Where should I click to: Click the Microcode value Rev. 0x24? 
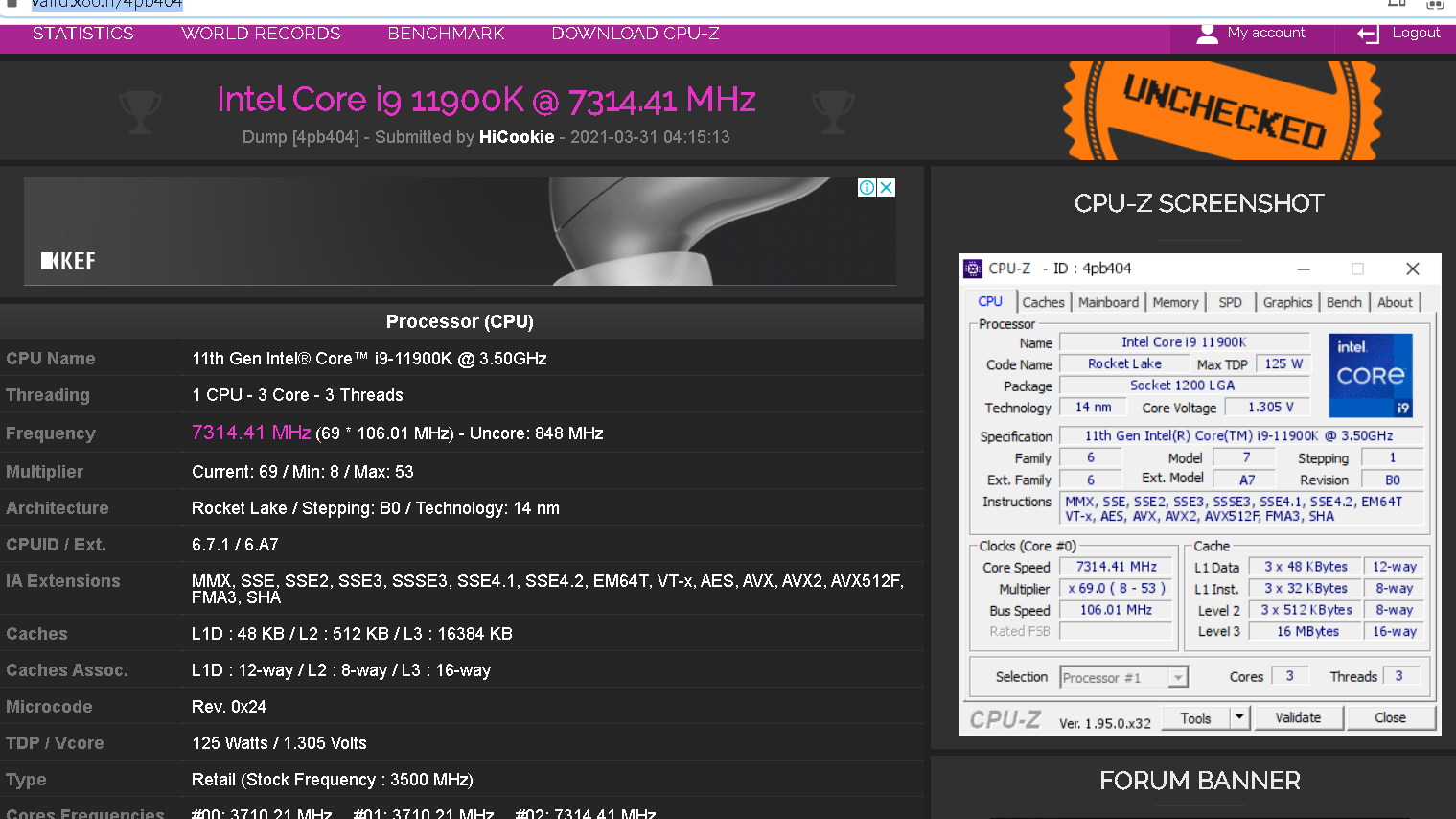click(x=229, y=707)
